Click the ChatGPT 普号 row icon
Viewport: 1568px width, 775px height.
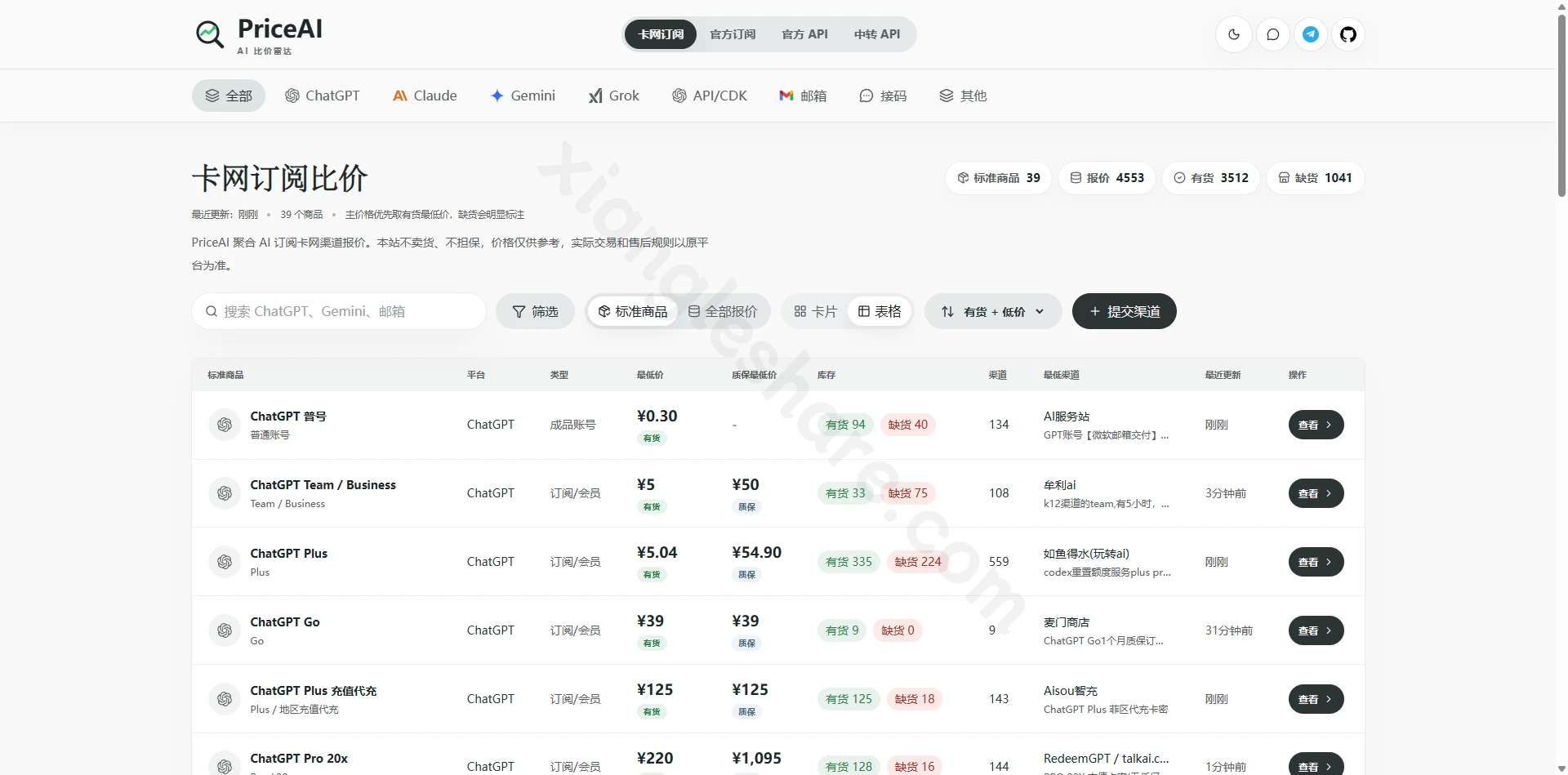point(225,425)
